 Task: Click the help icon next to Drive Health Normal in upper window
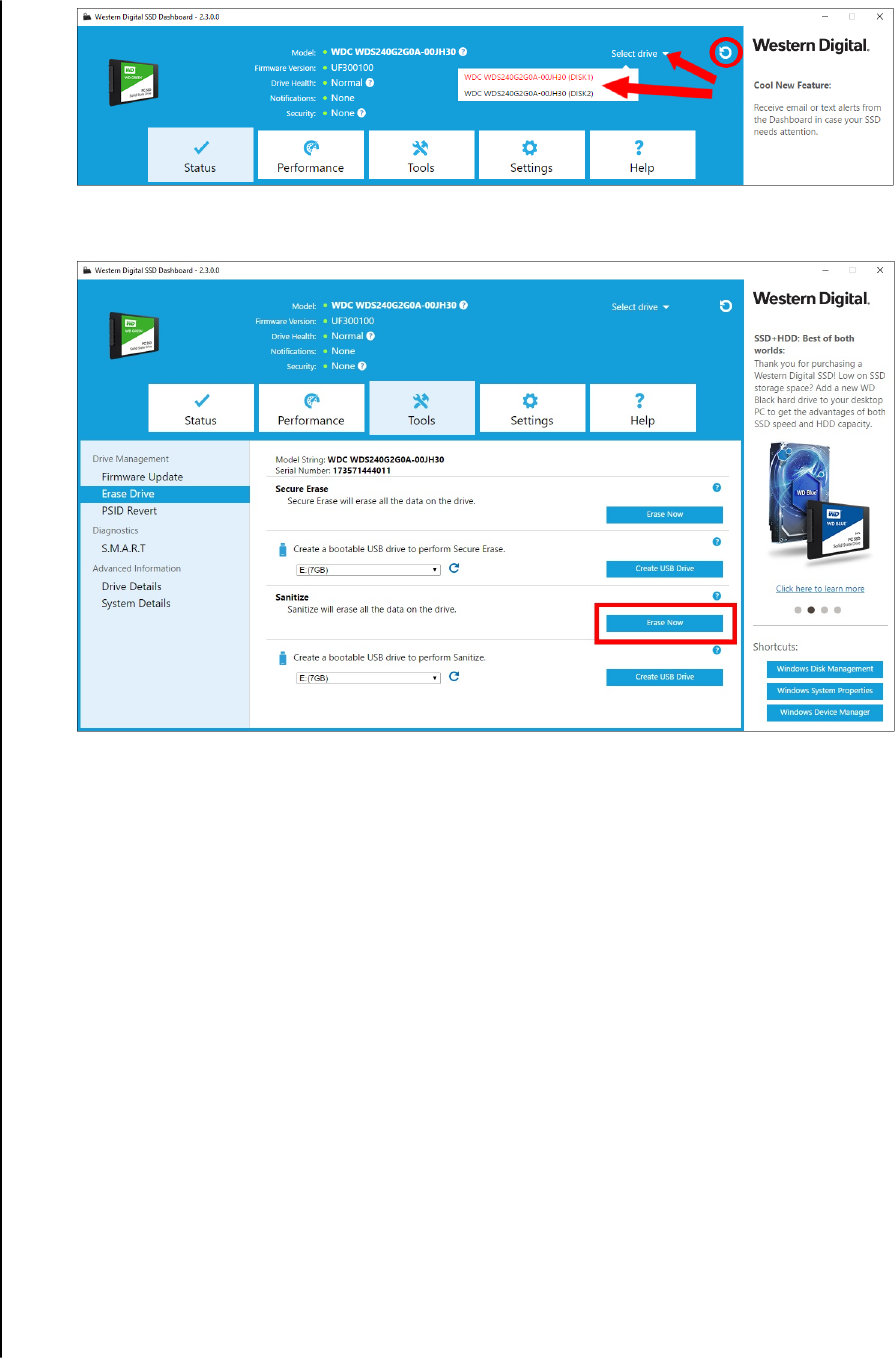(x=370, y=82)
